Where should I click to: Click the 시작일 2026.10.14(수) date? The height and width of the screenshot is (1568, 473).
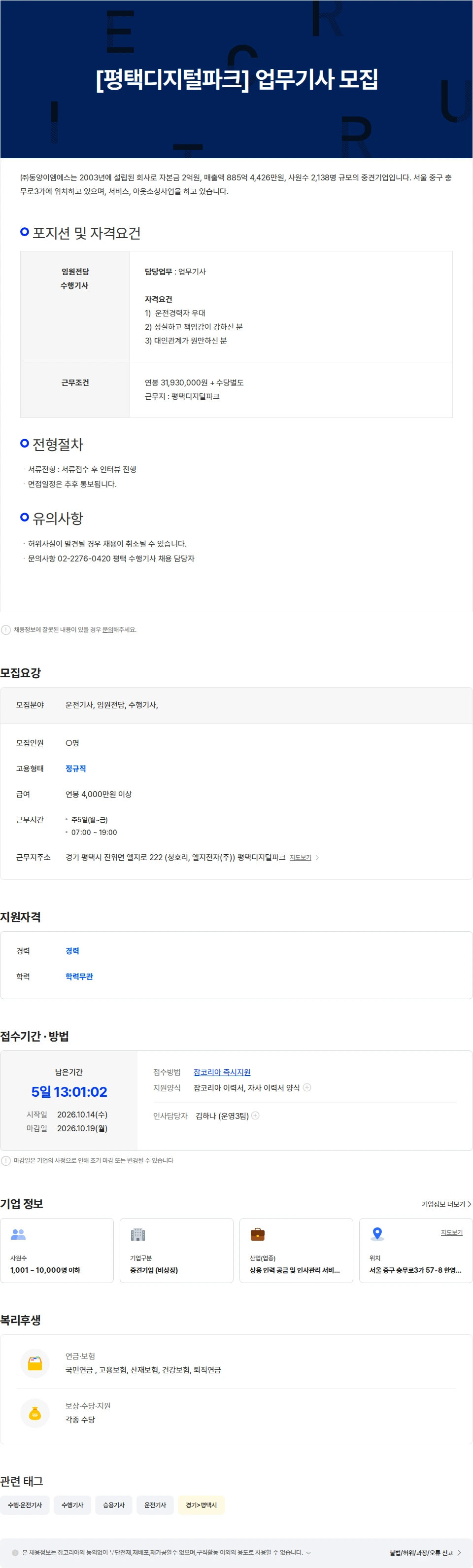tap(82, 1114)
